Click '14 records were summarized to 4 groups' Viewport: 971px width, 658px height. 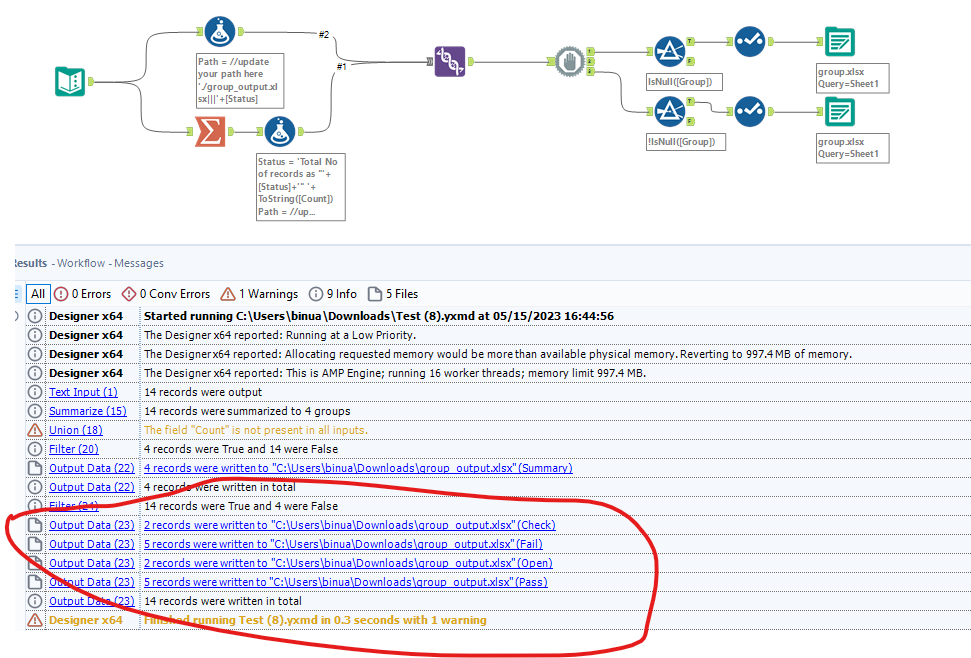pos(247,411)
